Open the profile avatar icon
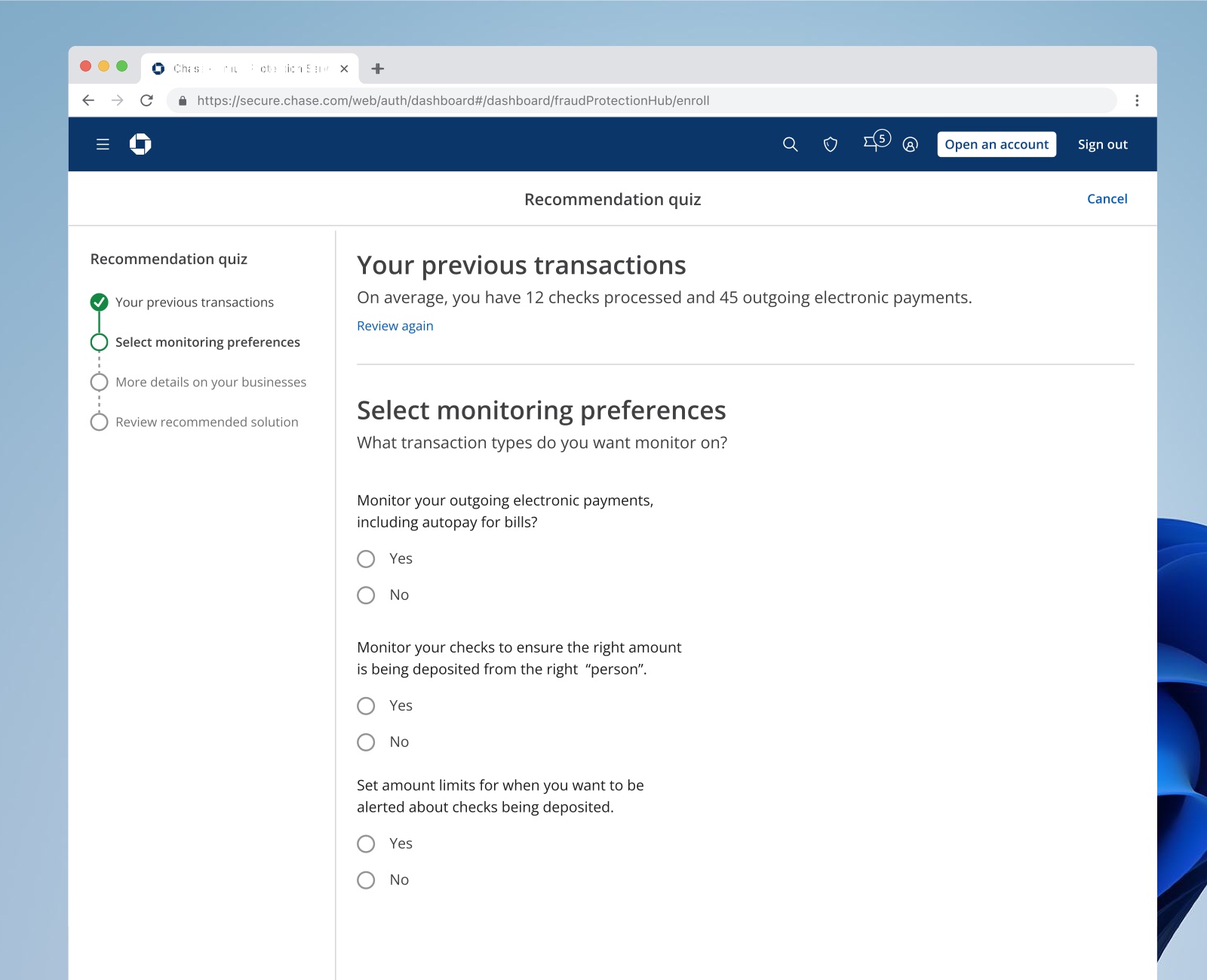Screen dimensions: 1207x980 911,145
